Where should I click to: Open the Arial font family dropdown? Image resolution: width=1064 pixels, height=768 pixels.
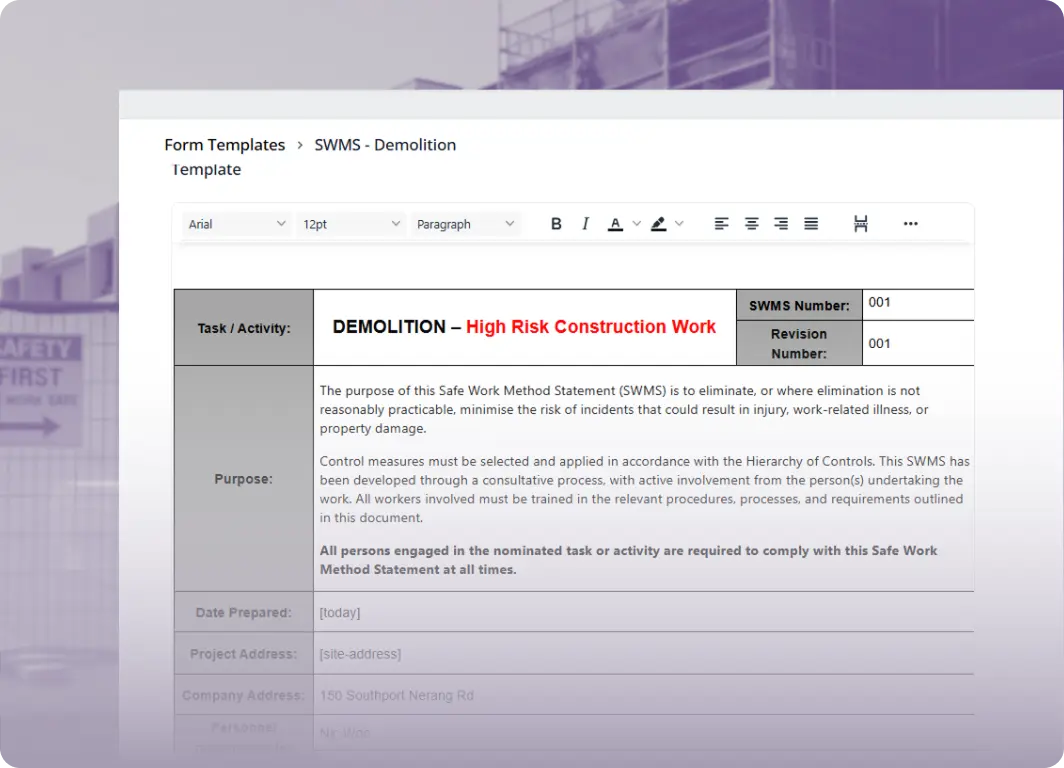pos(235,223)
